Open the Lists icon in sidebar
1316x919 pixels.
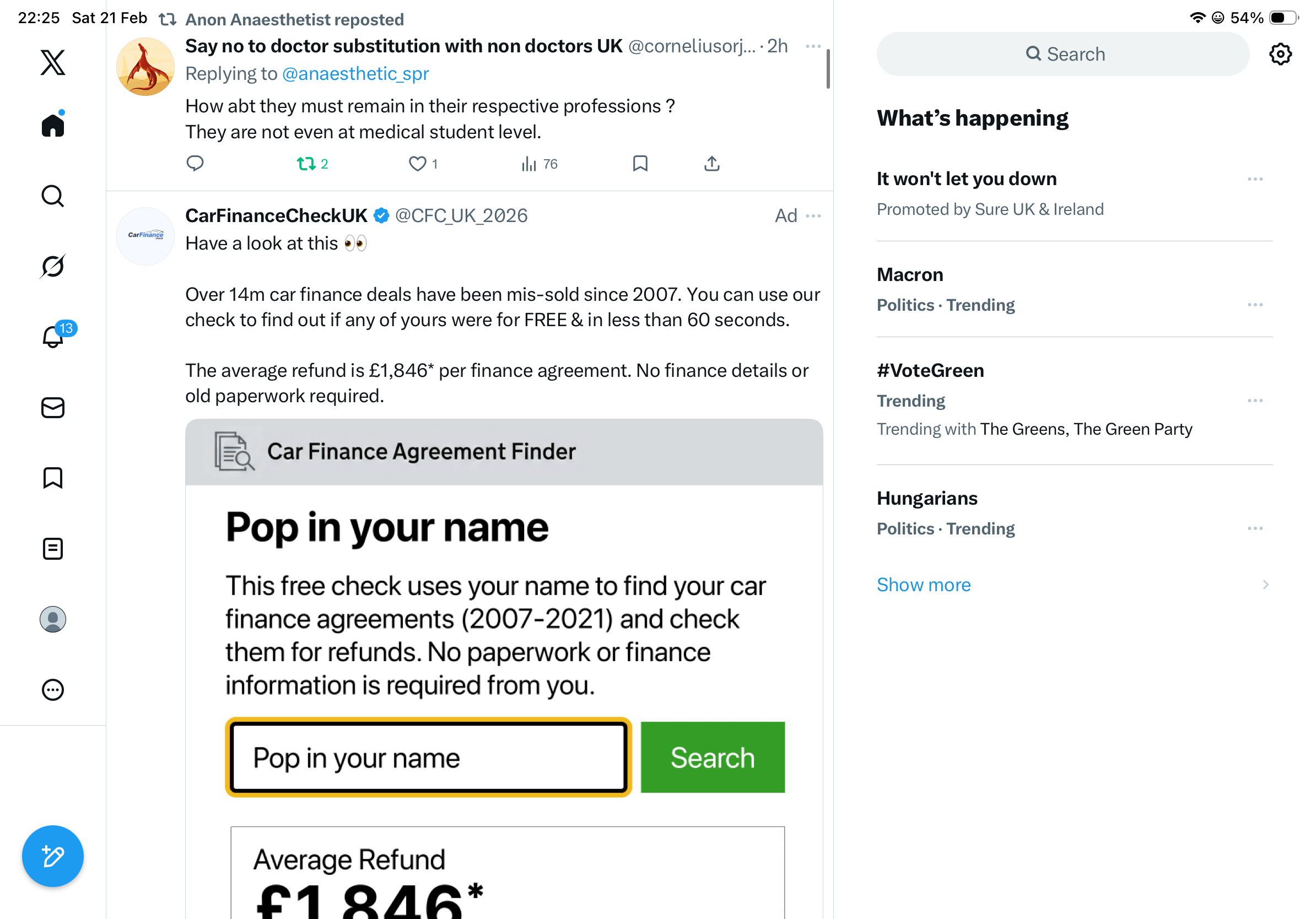click(53, 549)
